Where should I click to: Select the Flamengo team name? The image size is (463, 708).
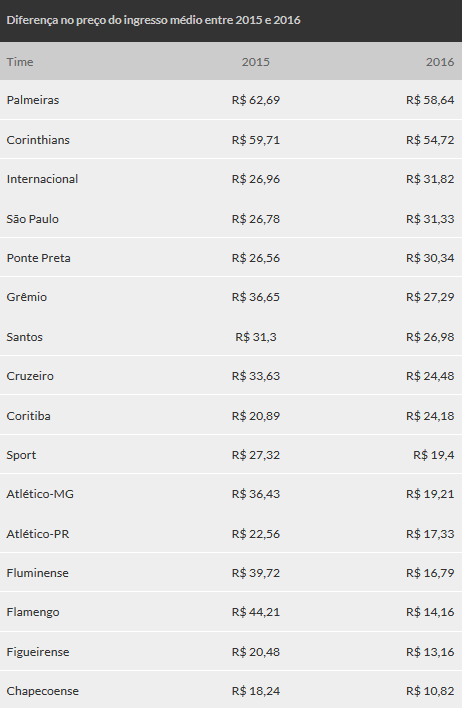33,612
